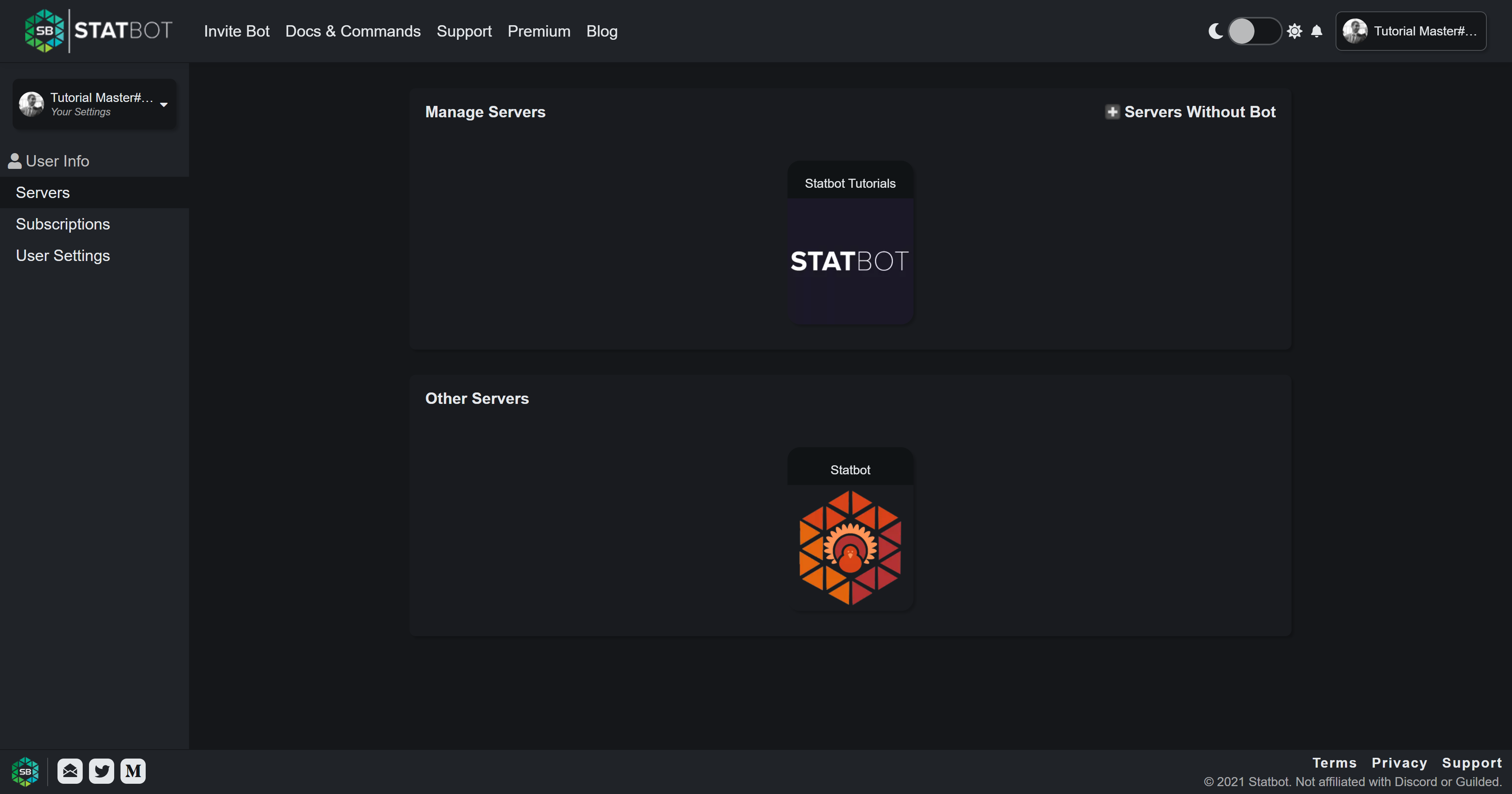Select Subscriptions in the sidebar
The width and height of the screenshot is (1512, 794).
click(x=94, y=224)
